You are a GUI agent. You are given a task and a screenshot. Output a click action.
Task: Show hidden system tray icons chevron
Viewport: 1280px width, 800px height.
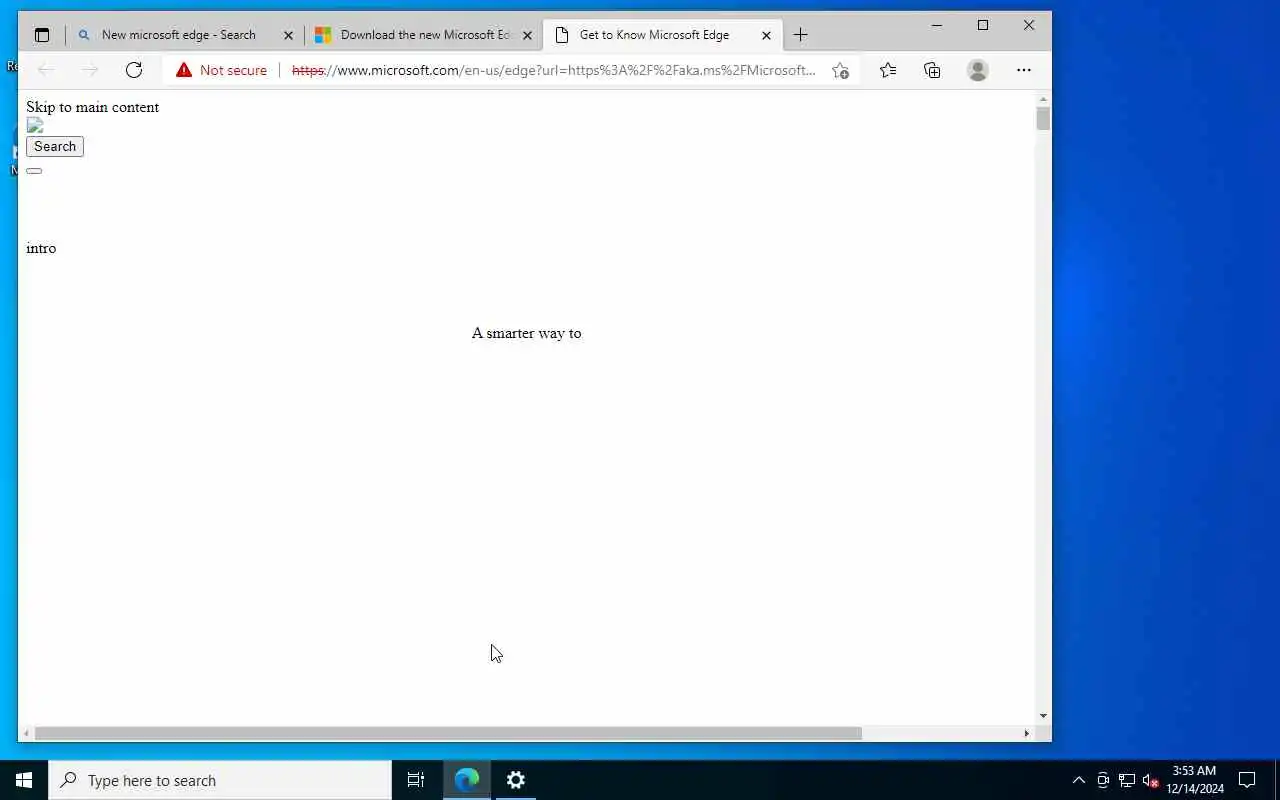tap(1078, 781)
